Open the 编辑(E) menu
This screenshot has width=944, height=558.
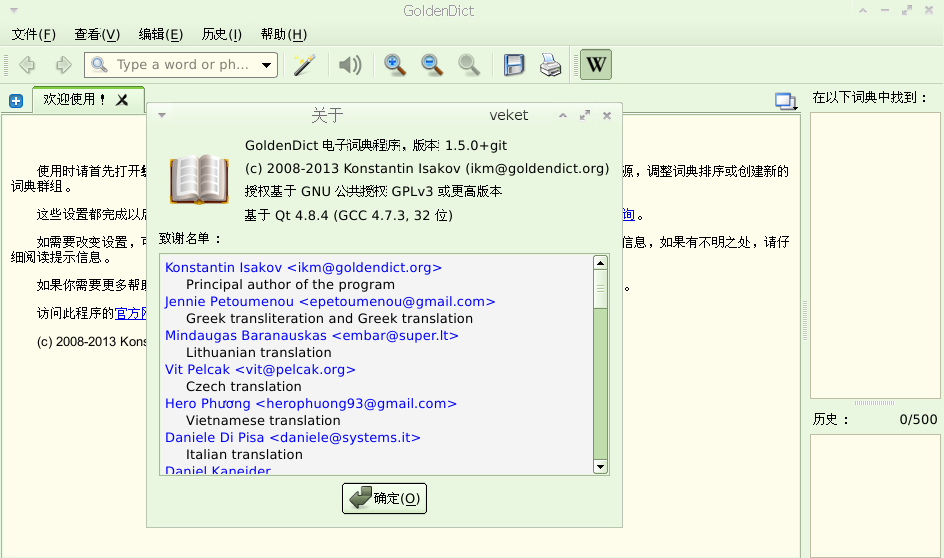(x=161, y=34)
